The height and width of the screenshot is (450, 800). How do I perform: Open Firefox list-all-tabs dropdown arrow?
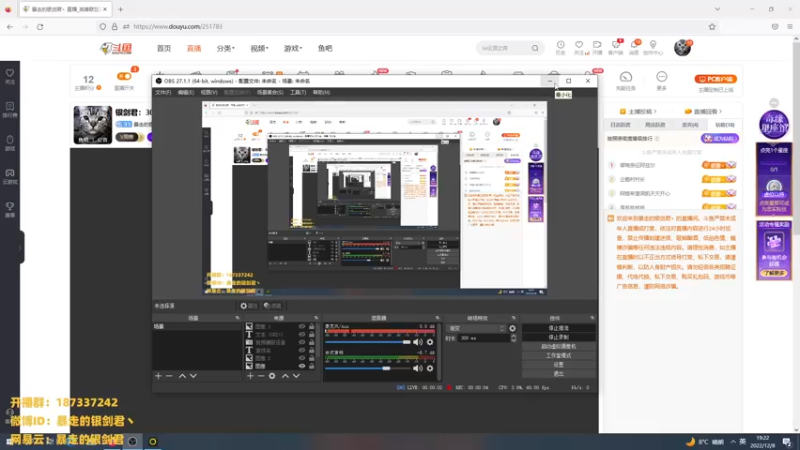tap(717, 9)
